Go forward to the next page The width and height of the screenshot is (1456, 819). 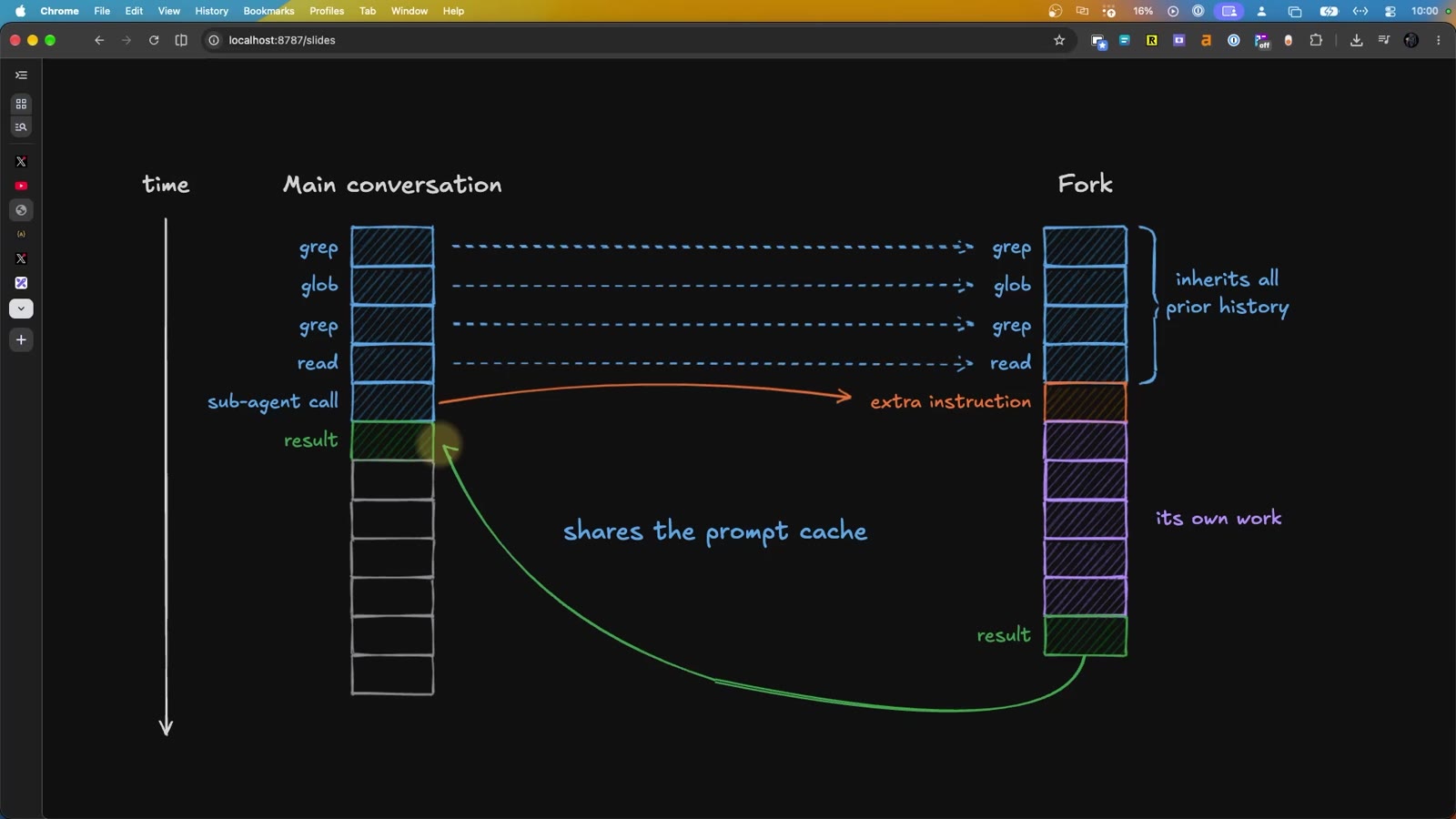coord(126,40)
